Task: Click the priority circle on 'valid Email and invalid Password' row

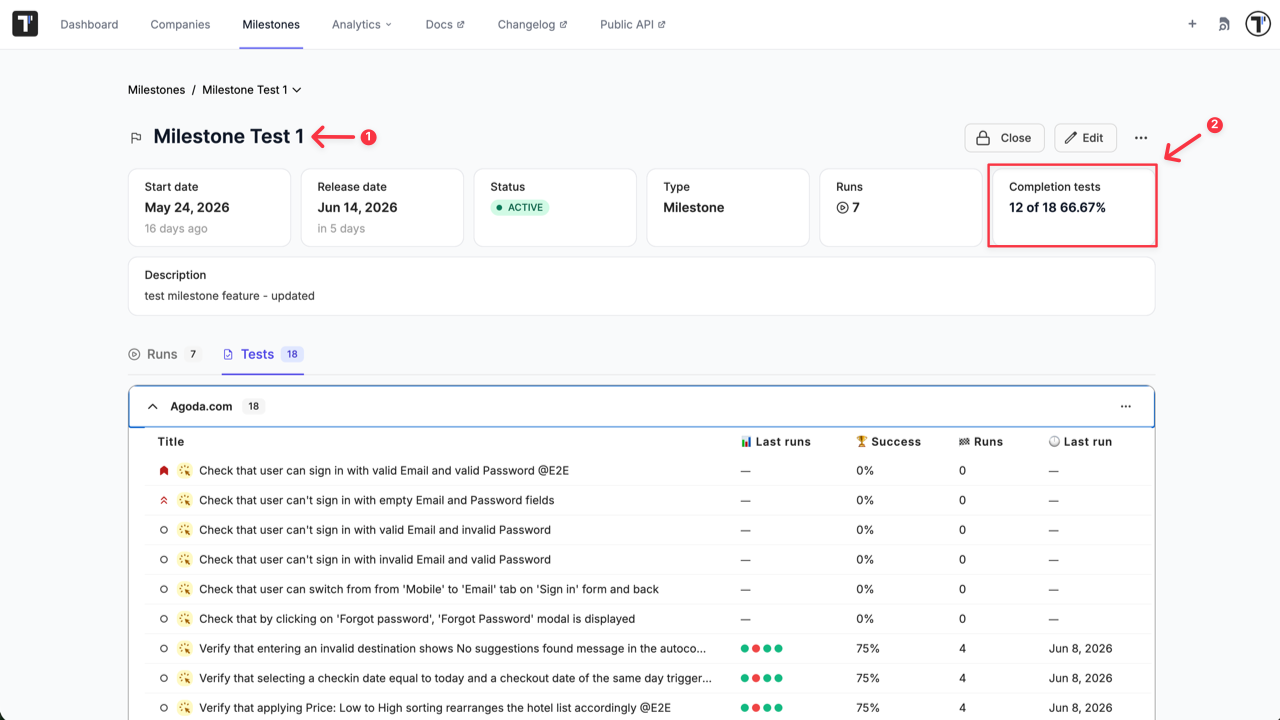Action: pos(164,530)
